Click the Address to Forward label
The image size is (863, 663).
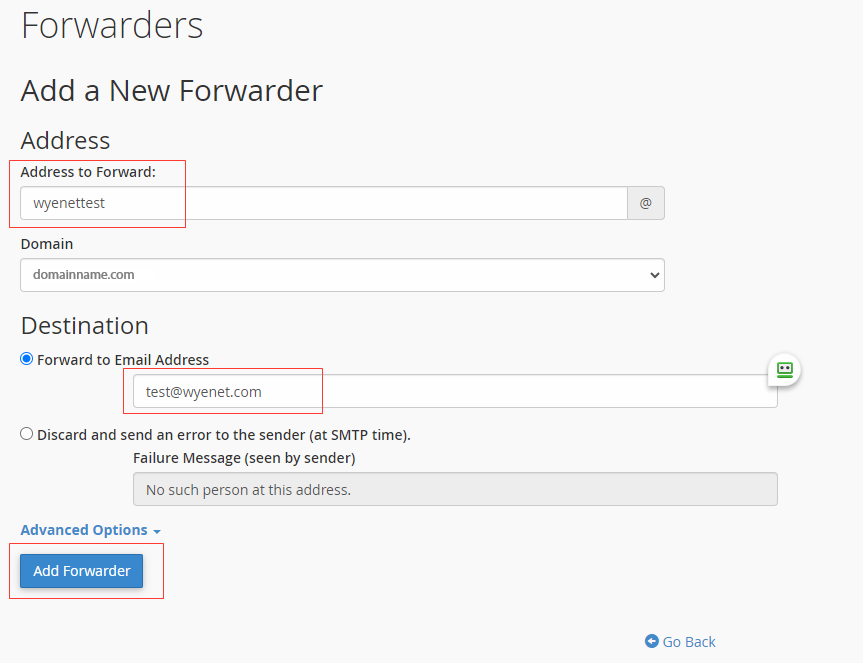click(88, 172)
